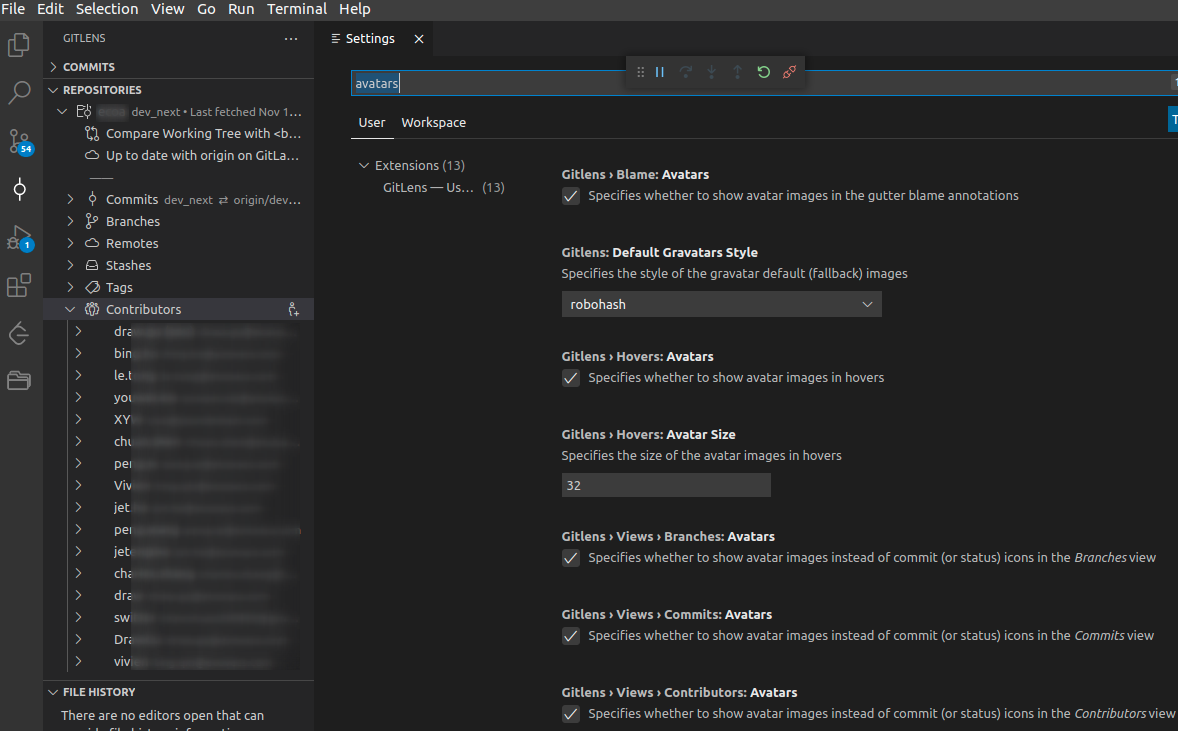Click the repository icon for dev_next
This screenshot has width=1178, height=731.
[x=84, y=112]
